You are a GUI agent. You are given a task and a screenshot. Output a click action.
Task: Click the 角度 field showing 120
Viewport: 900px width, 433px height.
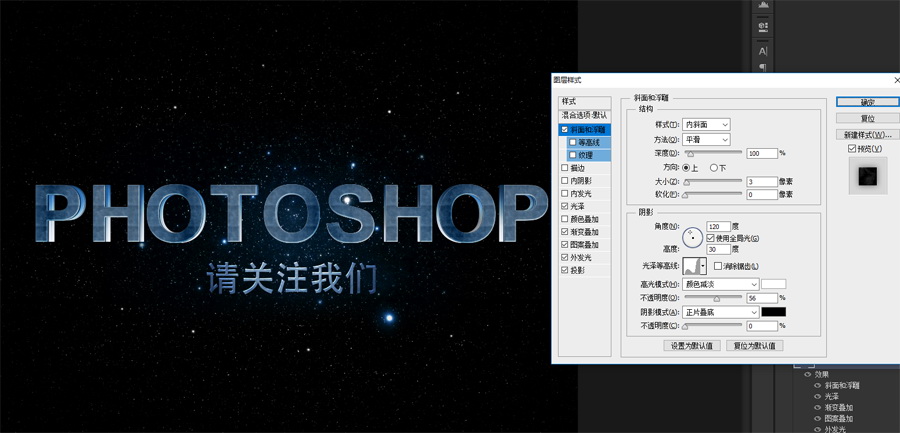tap(719, 227)
